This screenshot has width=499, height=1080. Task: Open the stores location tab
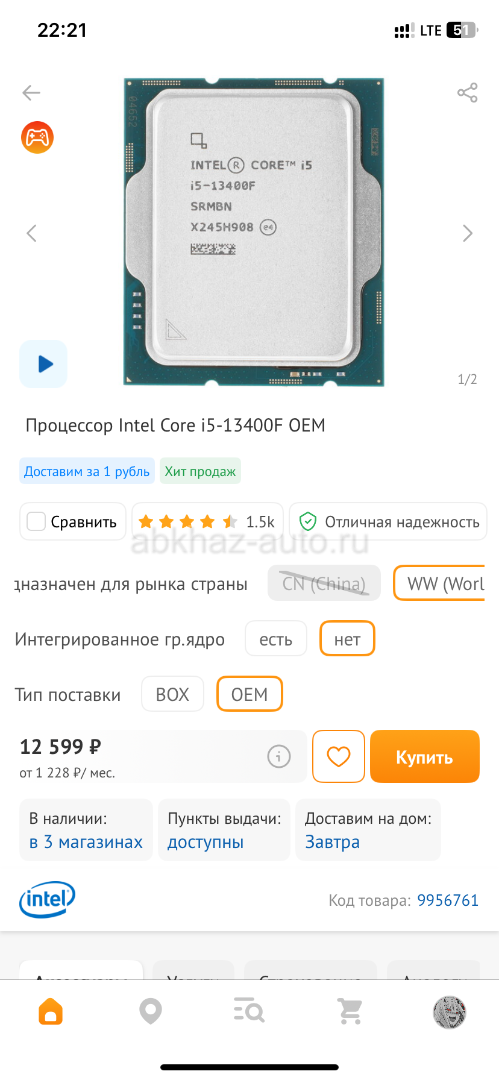click(x=150, y=1011)
